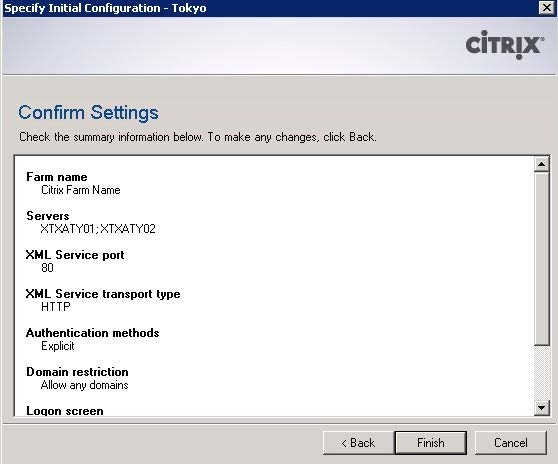
Task: Click the Authentication methods heading
Action: pos(93,333)
